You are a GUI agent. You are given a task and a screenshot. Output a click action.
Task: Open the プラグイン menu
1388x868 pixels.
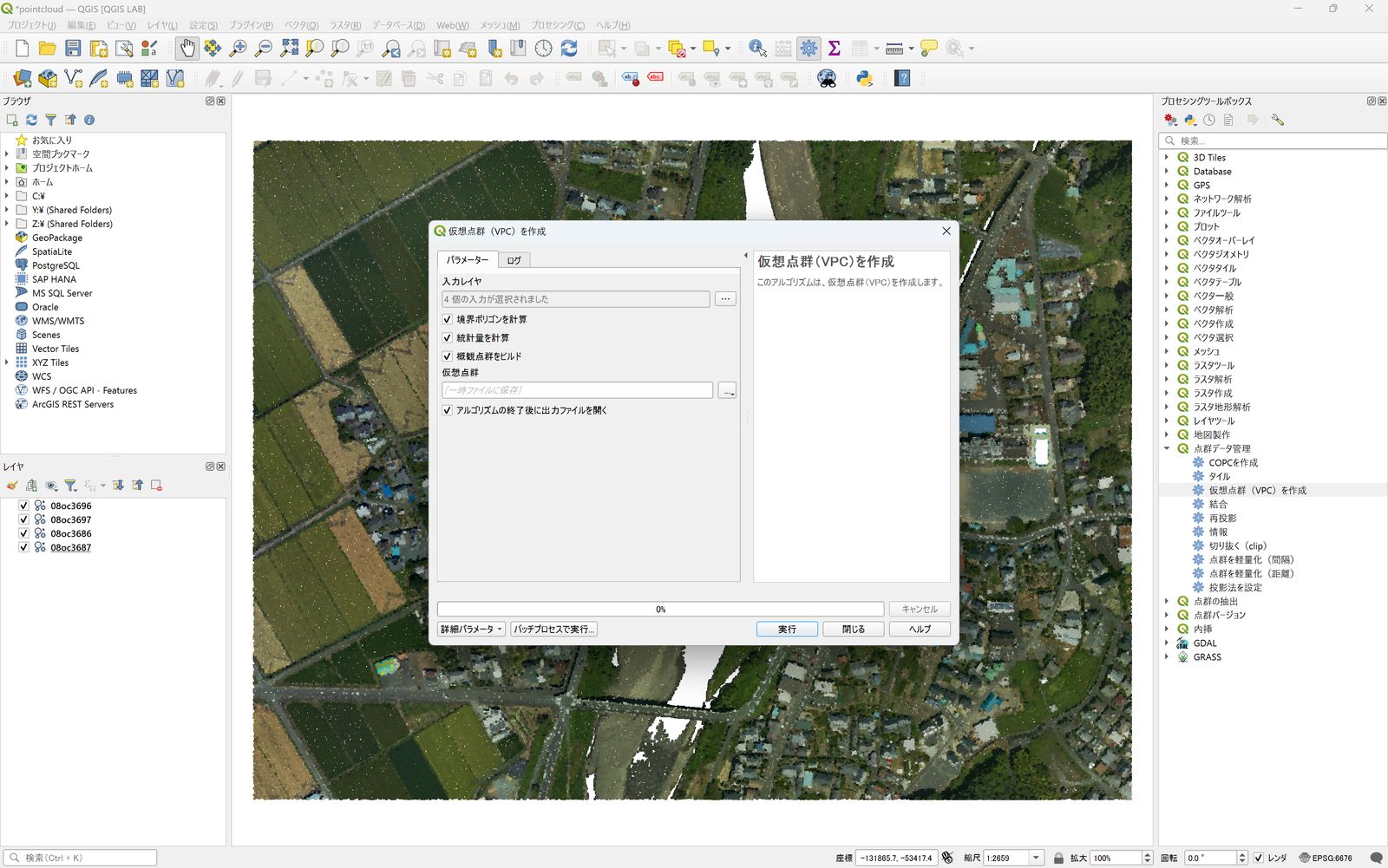tap(251, 25)
